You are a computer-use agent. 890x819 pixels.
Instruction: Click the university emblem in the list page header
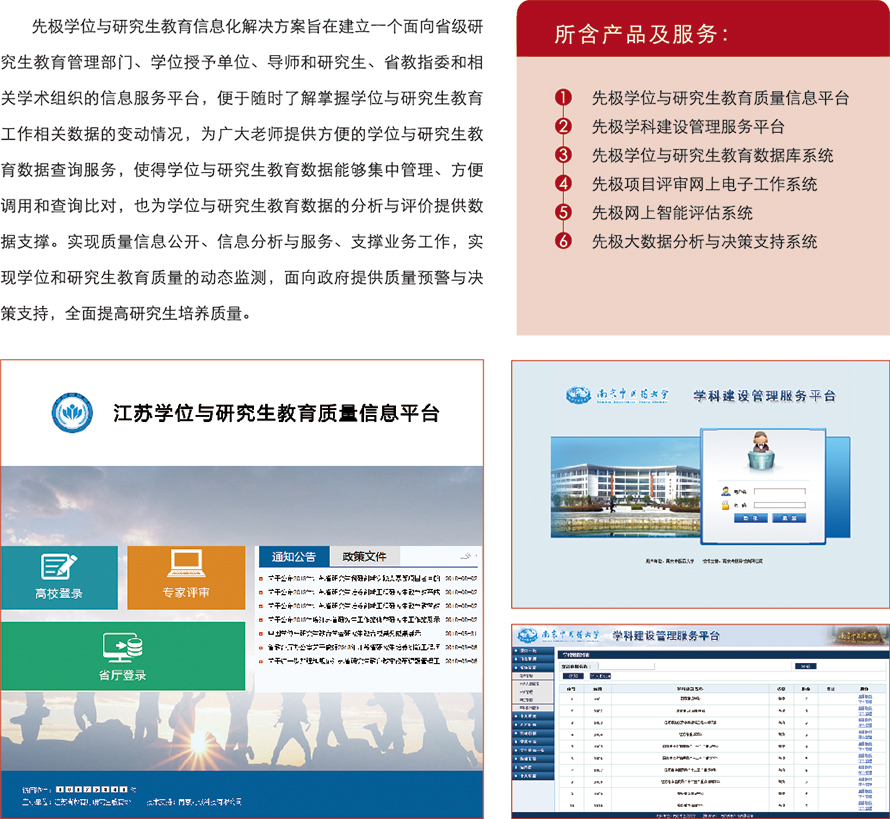(x=527, y=636)
